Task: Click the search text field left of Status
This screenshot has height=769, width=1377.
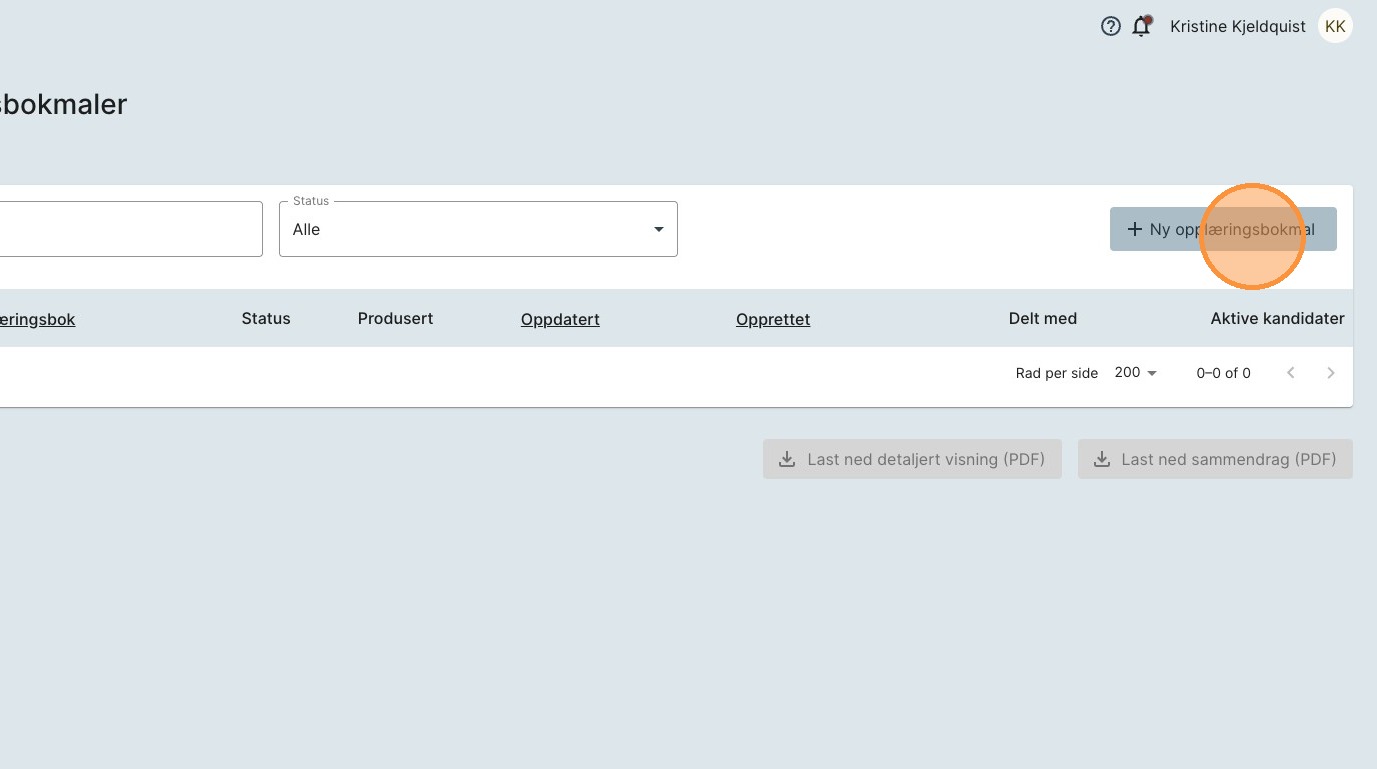Action: [130, 229]
